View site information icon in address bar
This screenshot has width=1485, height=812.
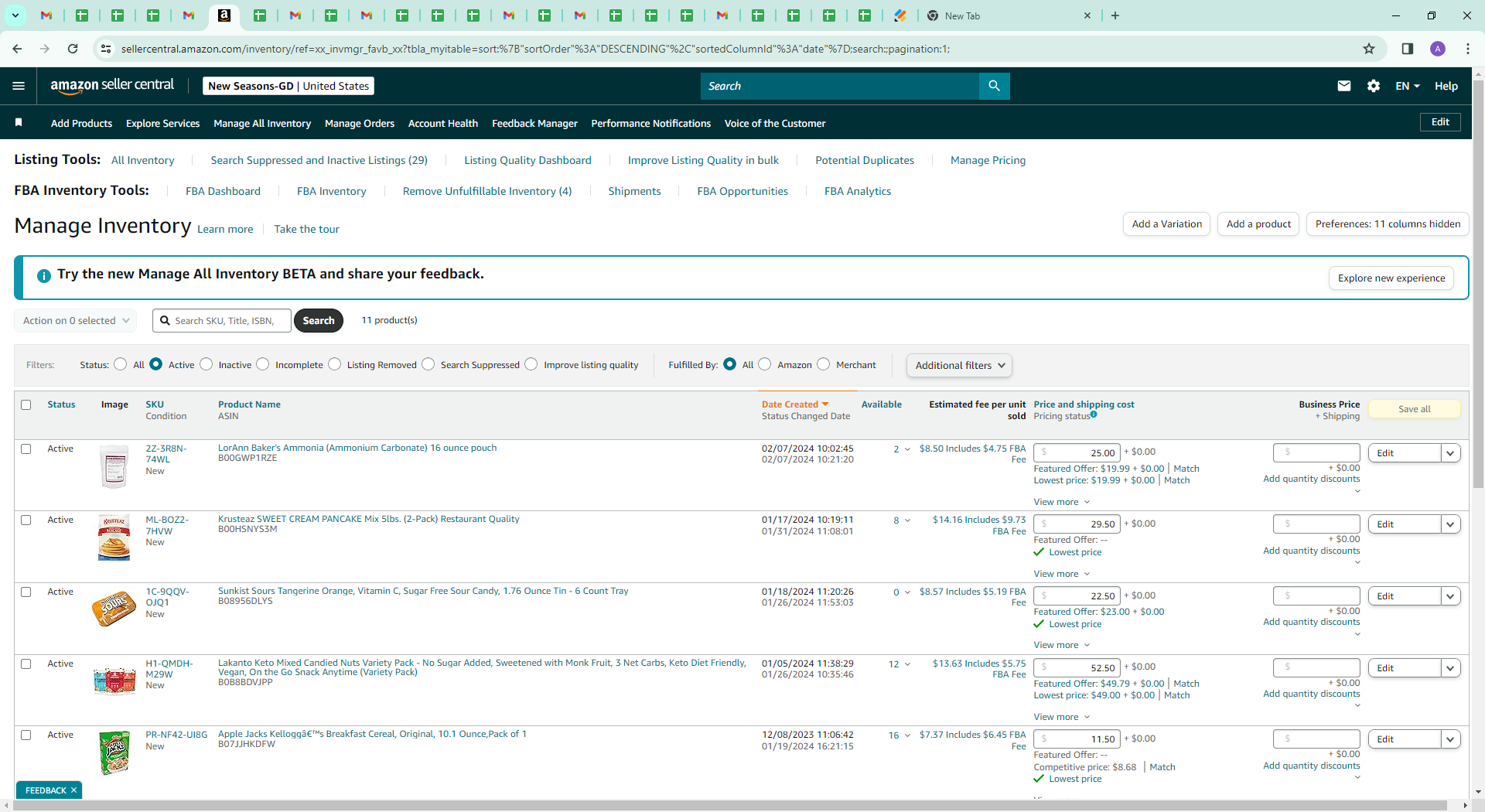106,49
